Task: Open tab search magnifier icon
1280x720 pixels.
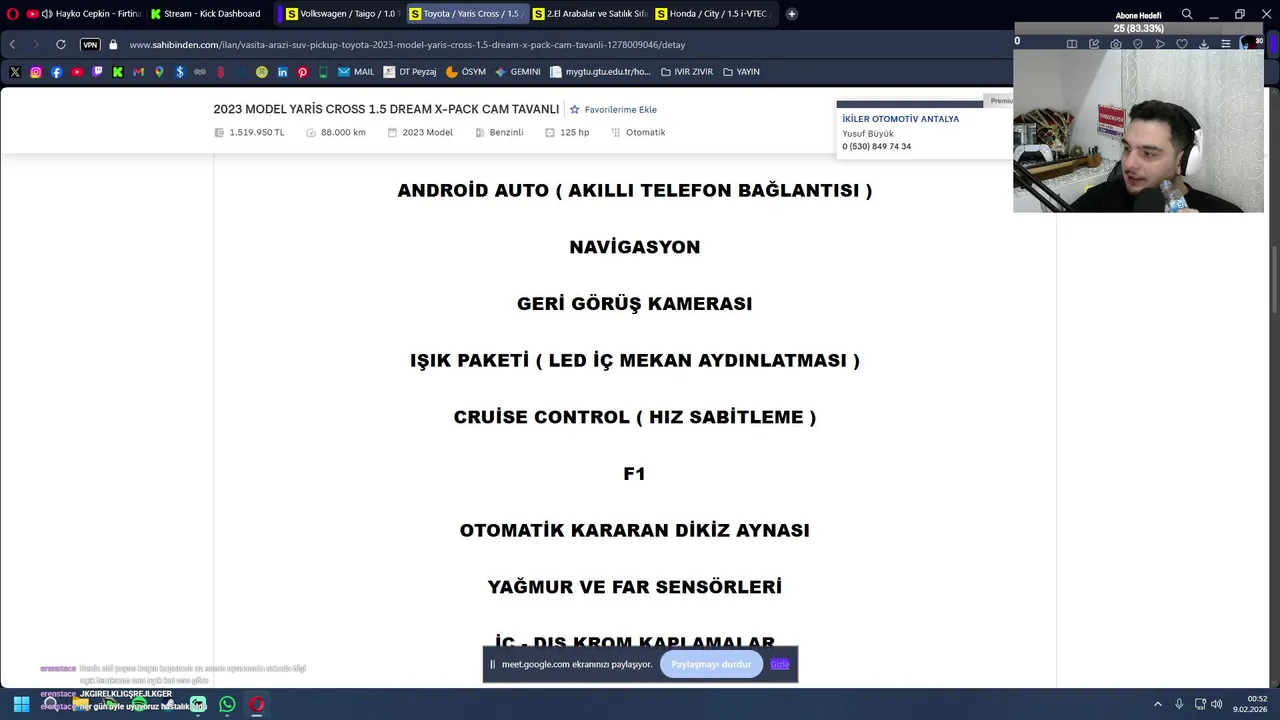Action: [x=1187, y=14]
